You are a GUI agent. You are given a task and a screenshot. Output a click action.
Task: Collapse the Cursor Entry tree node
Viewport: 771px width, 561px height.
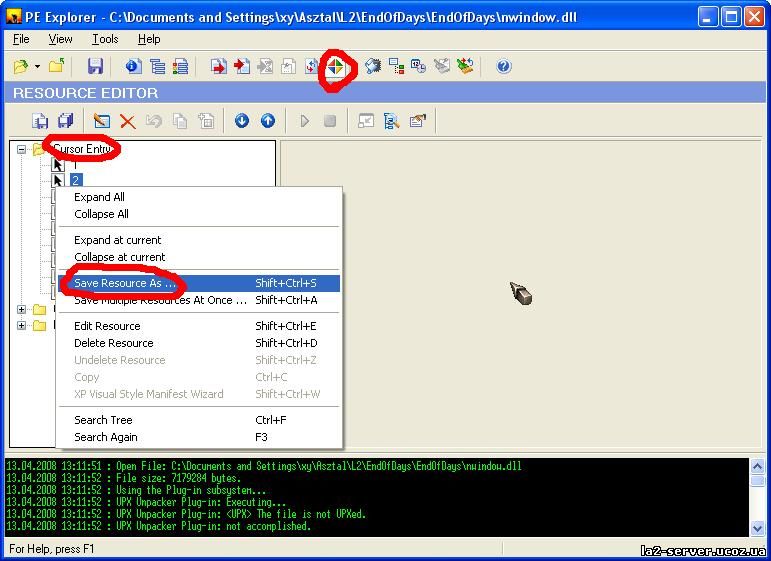point(21,149)
